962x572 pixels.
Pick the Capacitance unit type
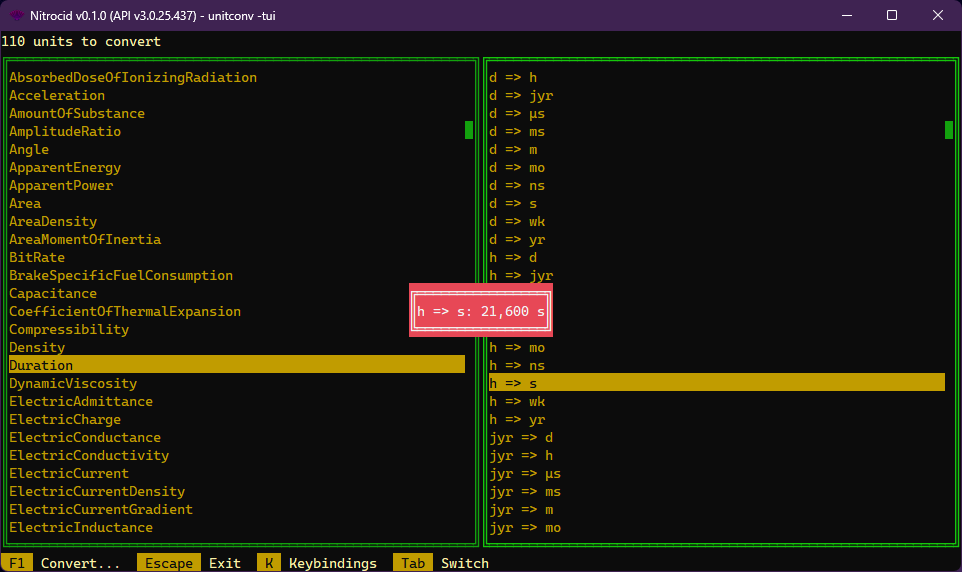[53, 294]
